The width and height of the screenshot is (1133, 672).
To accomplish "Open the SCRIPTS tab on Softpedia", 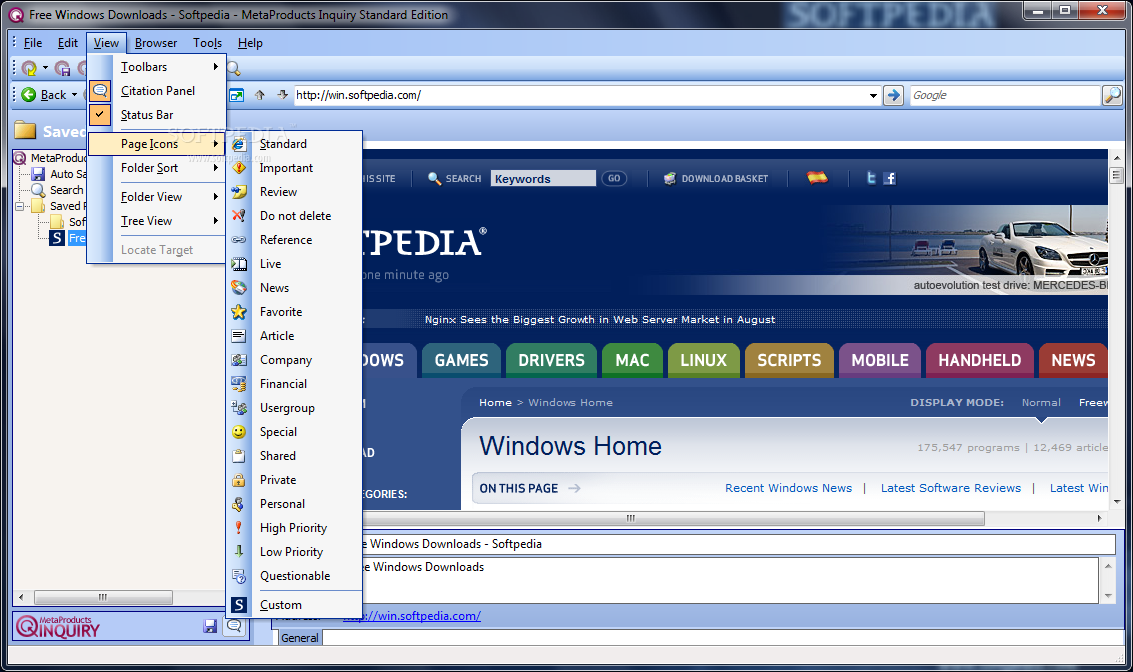I will point(789,360).
